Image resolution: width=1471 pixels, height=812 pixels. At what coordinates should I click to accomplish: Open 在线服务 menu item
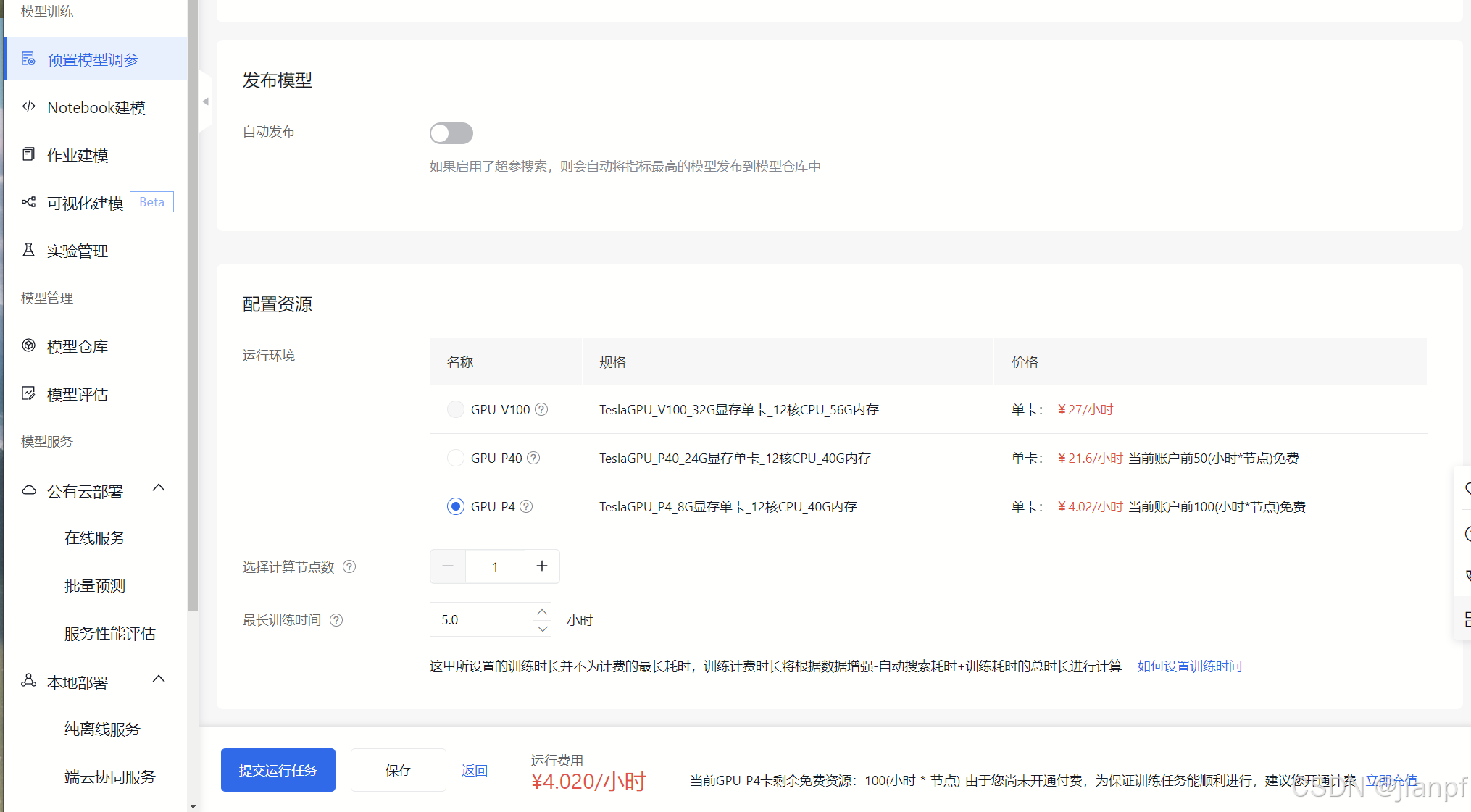[94, 537]
